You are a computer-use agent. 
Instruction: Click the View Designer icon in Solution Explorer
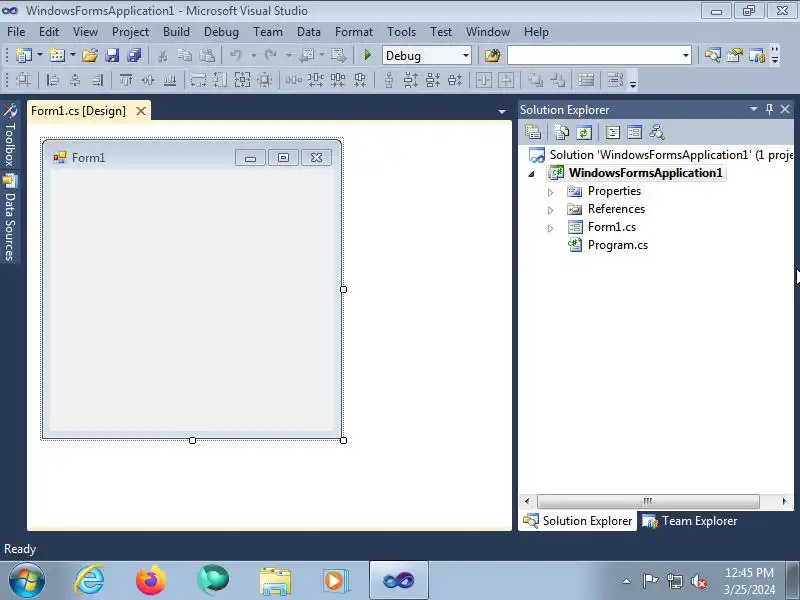(635, 133)
